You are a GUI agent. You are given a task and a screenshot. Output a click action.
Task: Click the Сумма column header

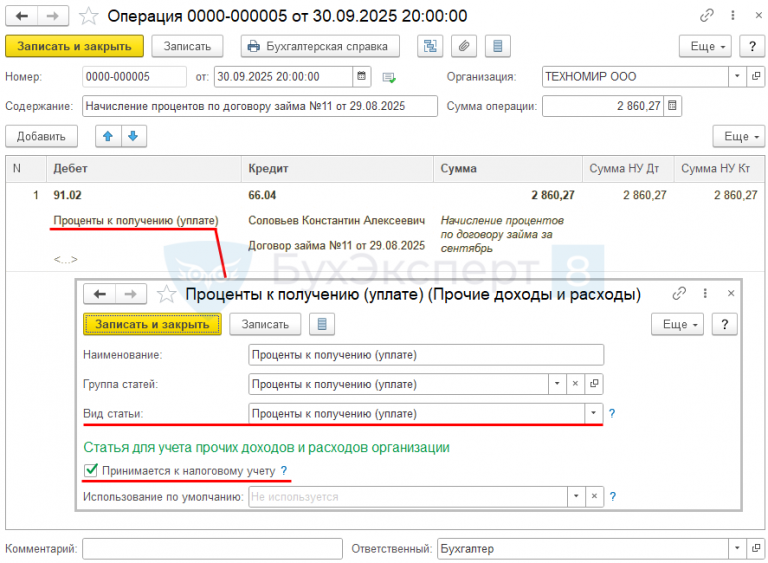[508, 169]
